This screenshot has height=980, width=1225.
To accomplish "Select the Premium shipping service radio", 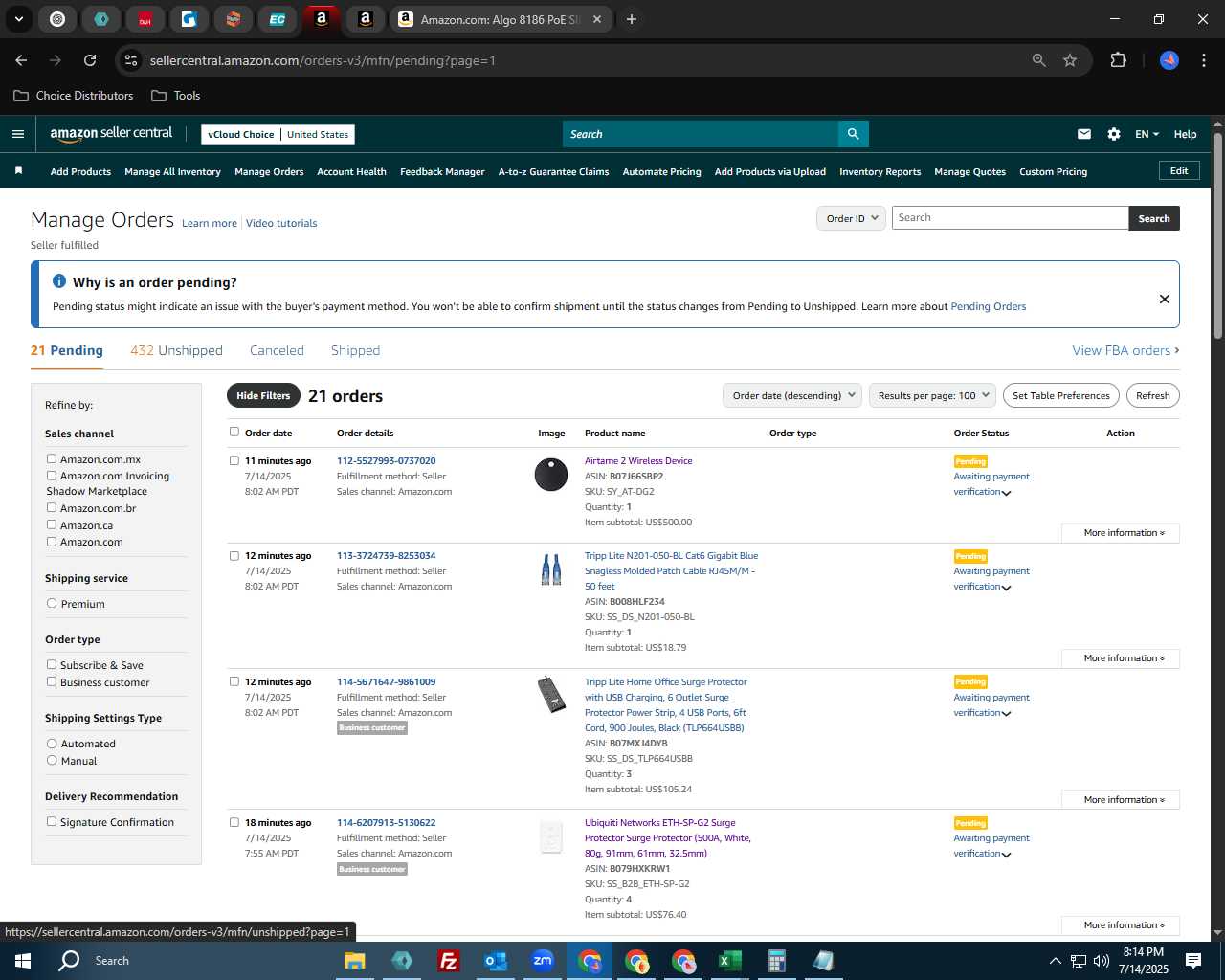I will [52, 603].
